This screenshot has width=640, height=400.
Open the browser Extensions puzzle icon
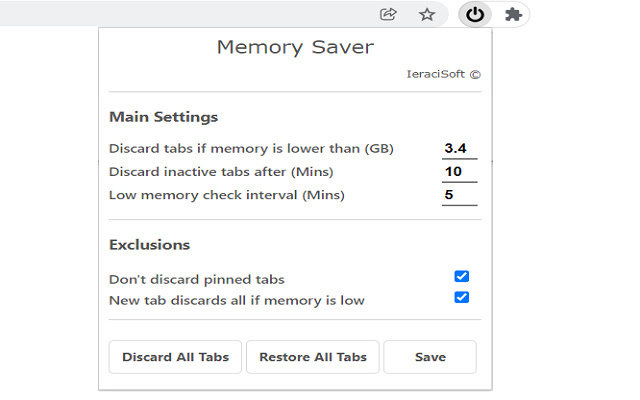[513, 14]
